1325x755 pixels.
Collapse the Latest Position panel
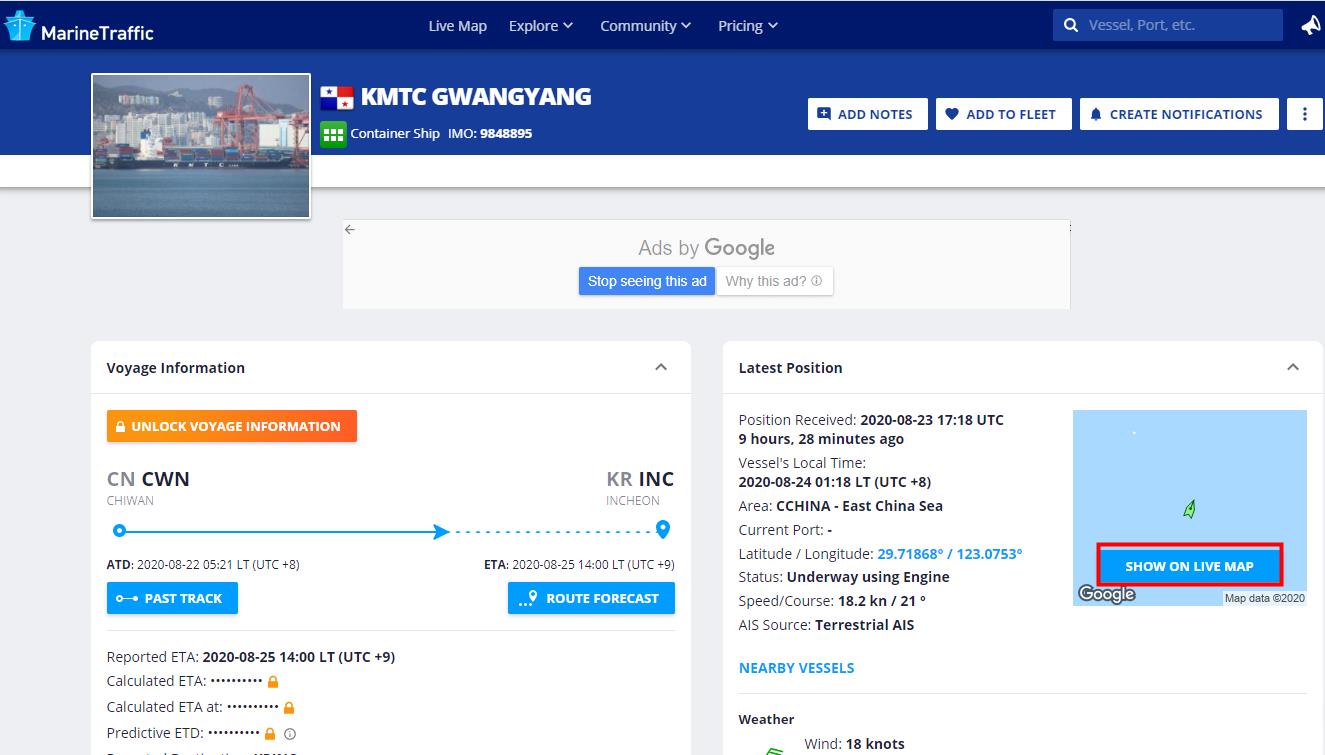(1293, 367)
